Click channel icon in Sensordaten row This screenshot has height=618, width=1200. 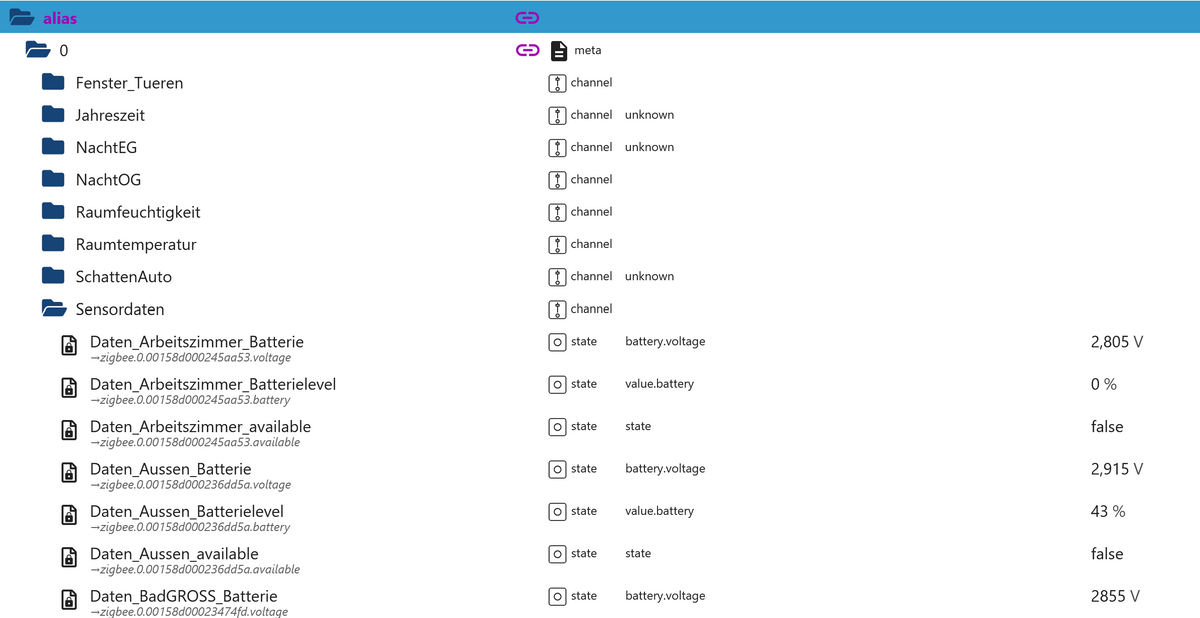coord(557,309)
